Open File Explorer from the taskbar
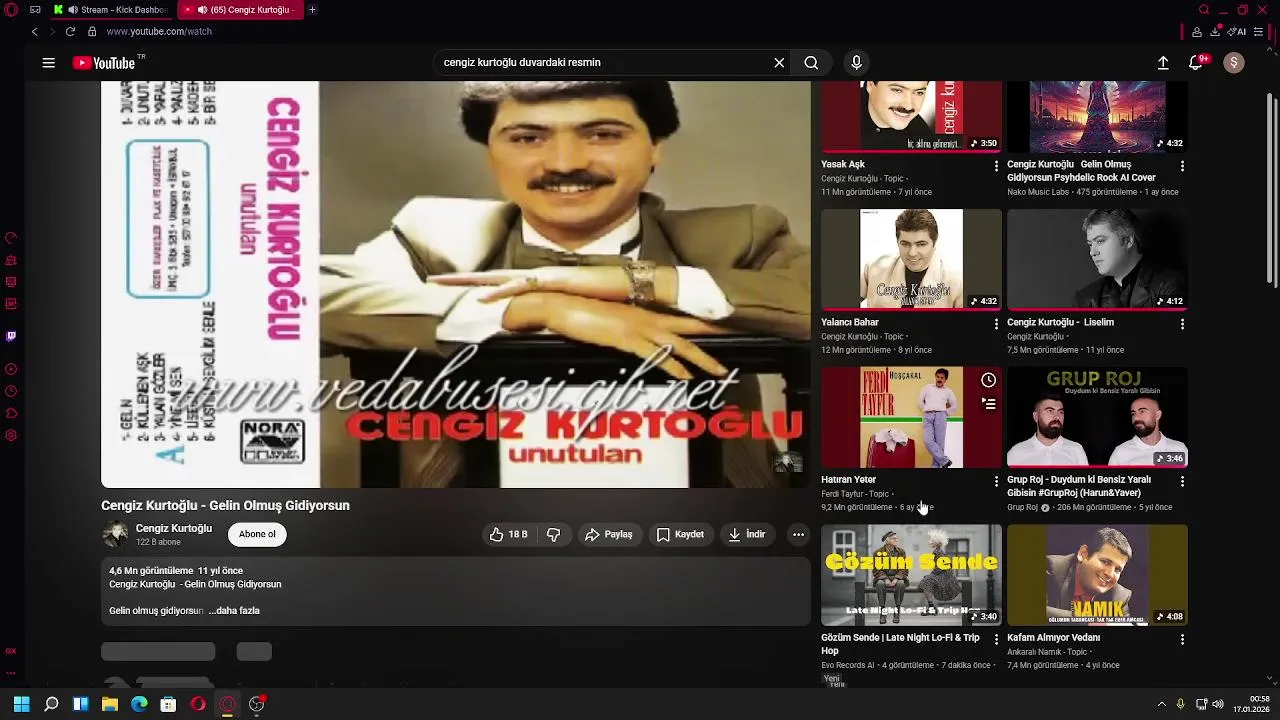The image size is (1280, 720). point(110,705)
